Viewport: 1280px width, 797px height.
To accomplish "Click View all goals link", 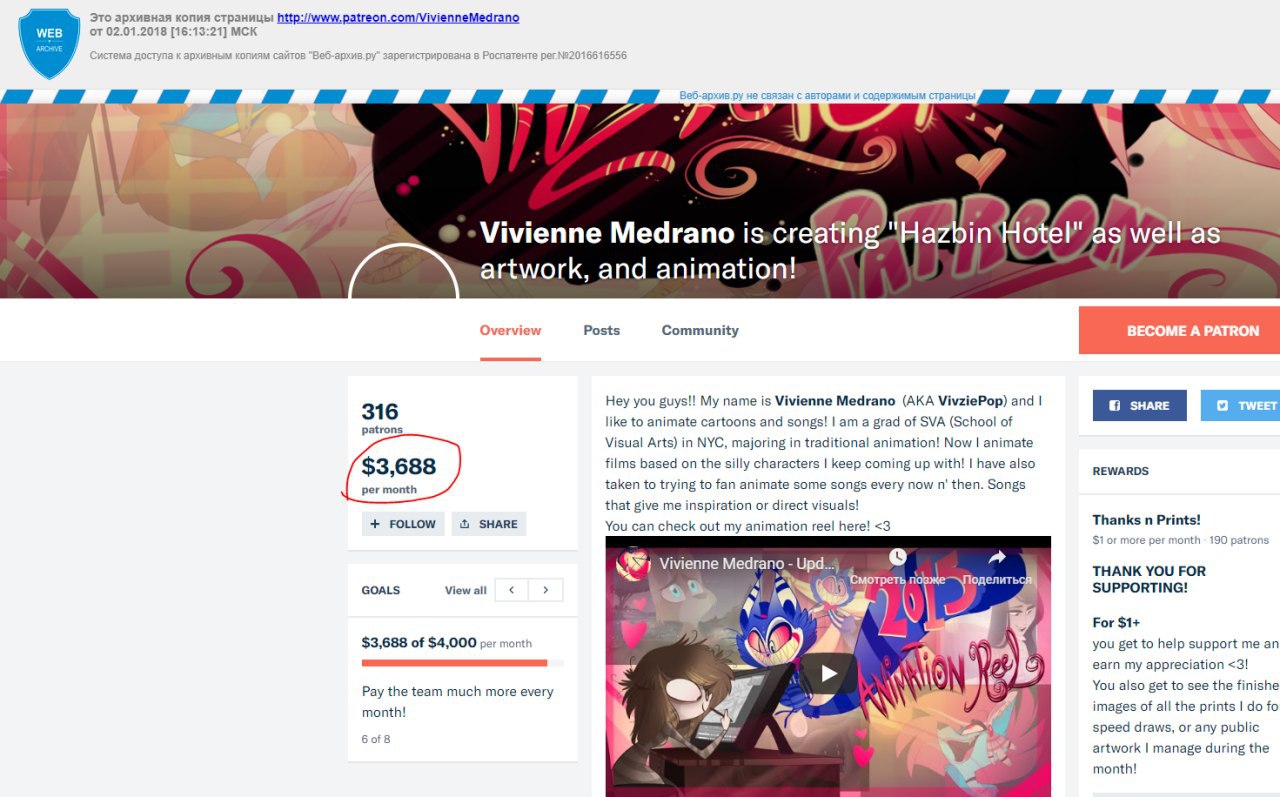I will [466, 590].
